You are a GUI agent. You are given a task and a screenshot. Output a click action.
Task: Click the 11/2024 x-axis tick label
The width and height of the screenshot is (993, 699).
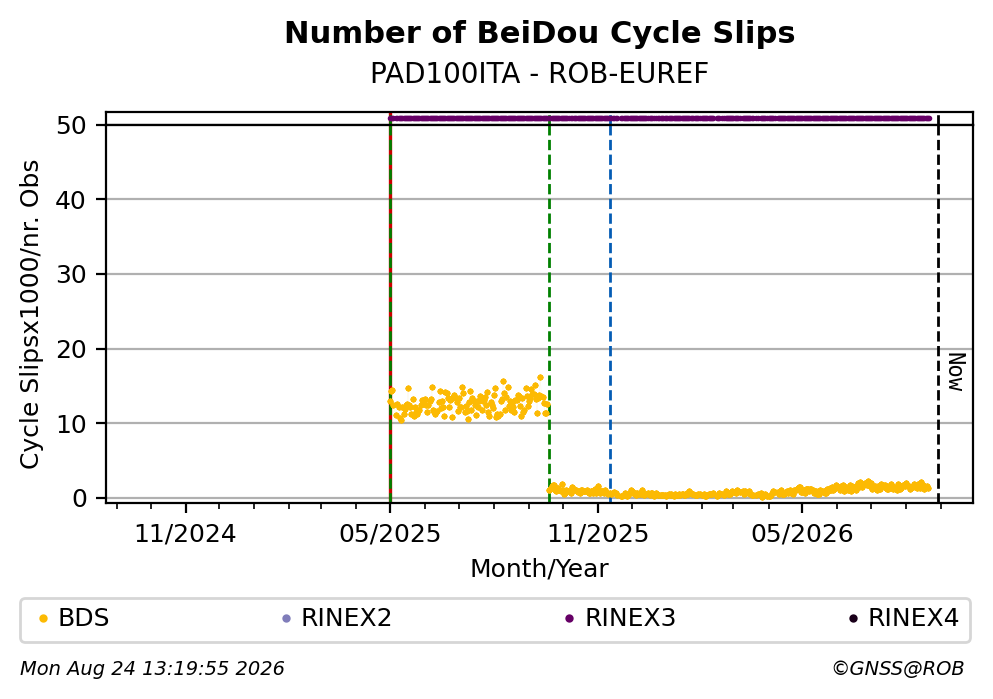(x=185, y=534)
